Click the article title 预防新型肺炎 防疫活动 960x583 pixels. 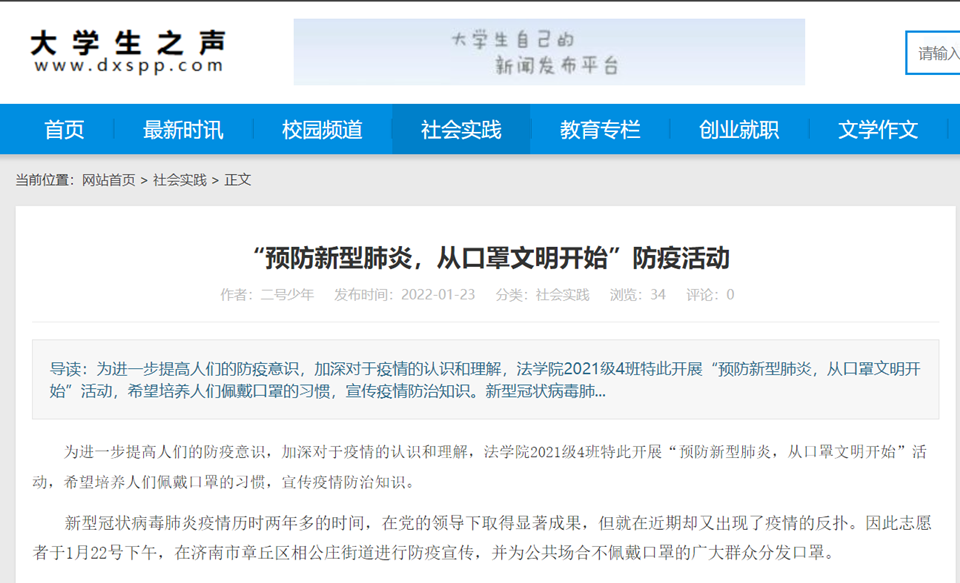[492, 258]
